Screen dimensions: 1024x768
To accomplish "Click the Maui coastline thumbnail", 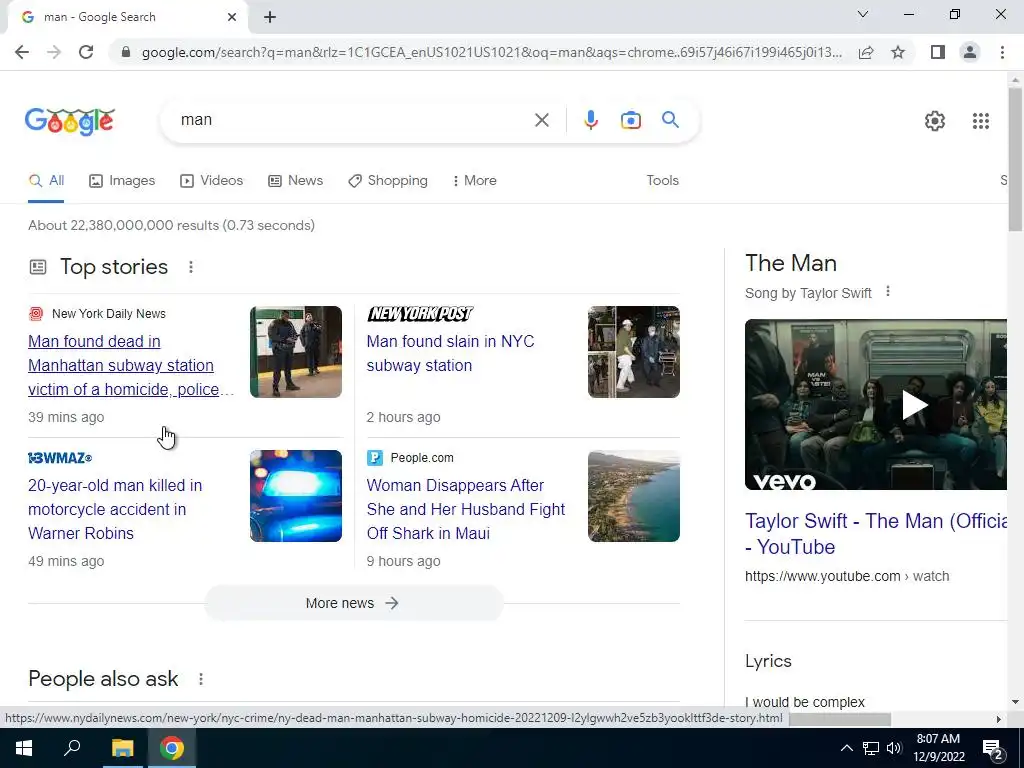I will (633, 496).
